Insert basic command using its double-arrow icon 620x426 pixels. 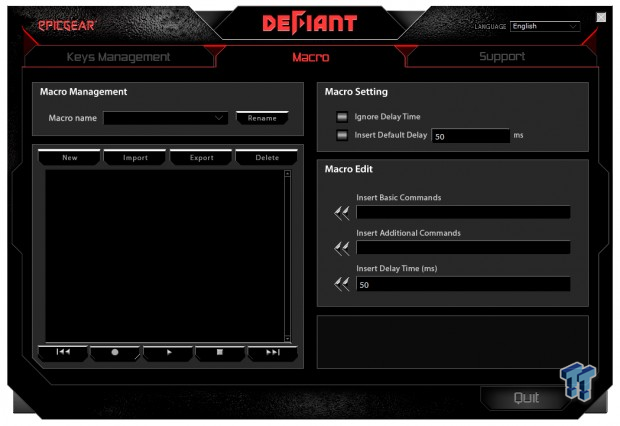click(342, 213)
